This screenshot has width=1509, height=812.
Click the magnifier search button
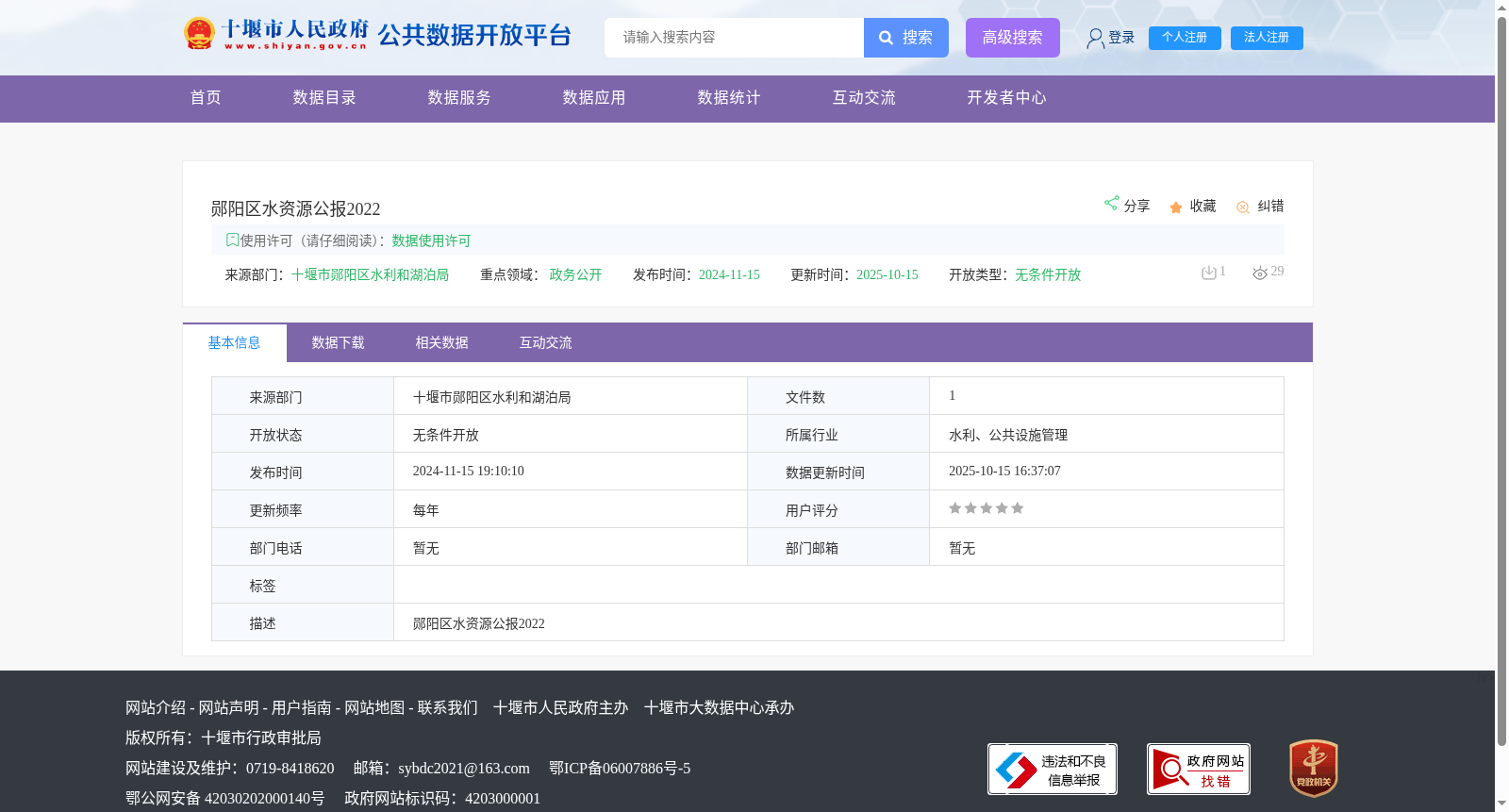pos(905,38)
